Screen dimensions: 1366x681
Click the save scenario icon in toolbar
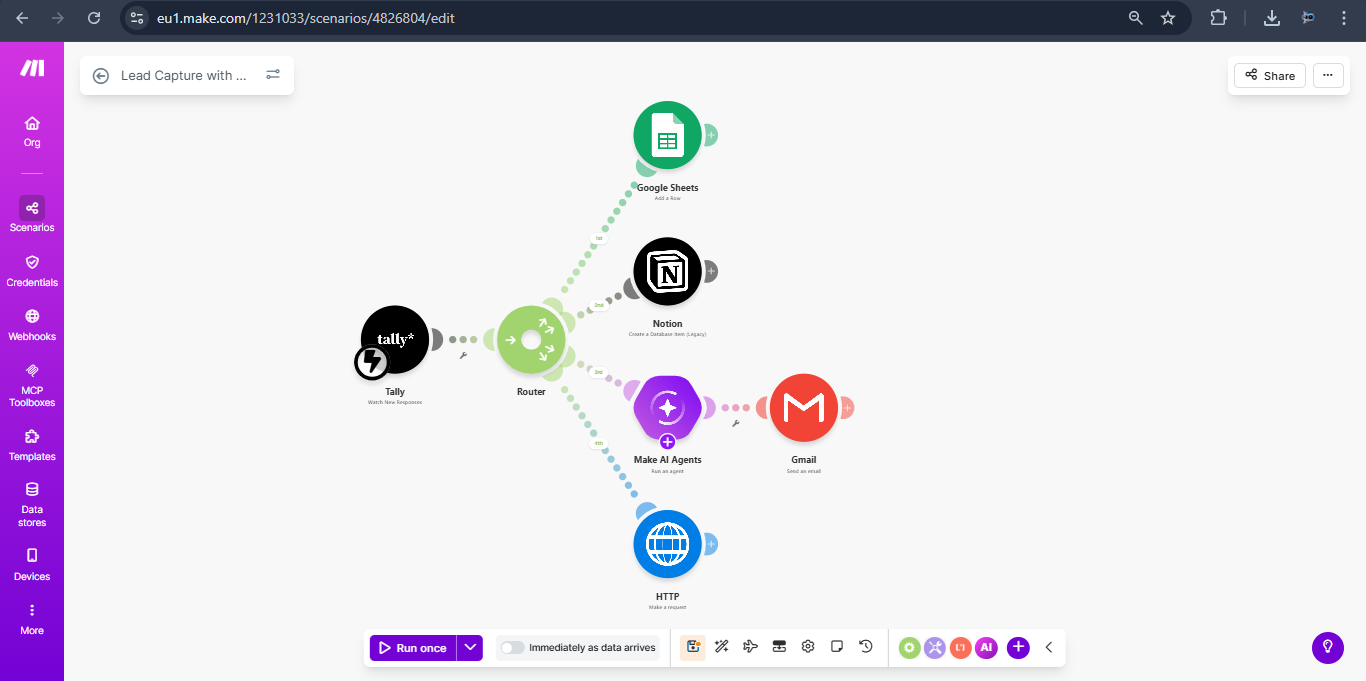pos(693,647)
